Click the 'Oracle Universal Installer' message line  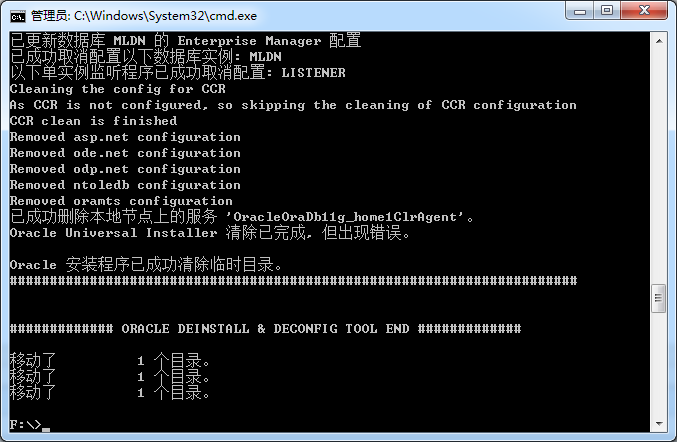pos(112,233)
